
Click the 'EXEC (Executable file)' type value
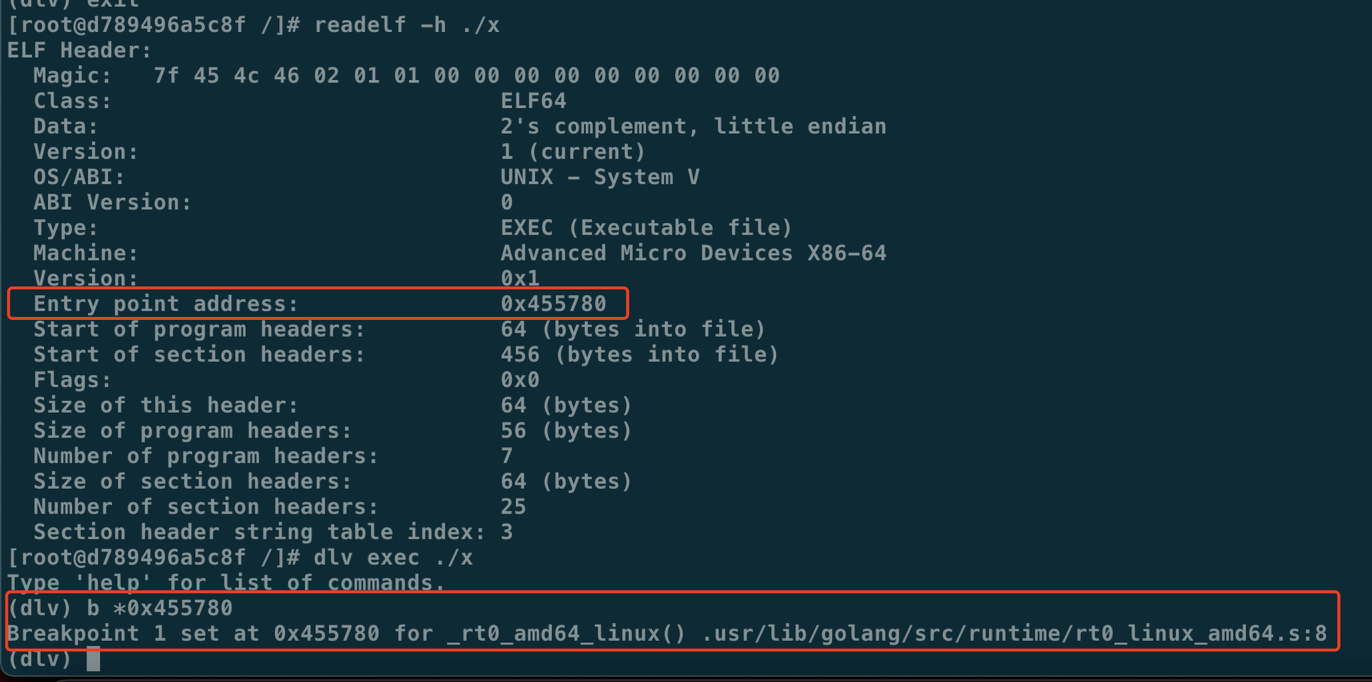pos(646,228)
